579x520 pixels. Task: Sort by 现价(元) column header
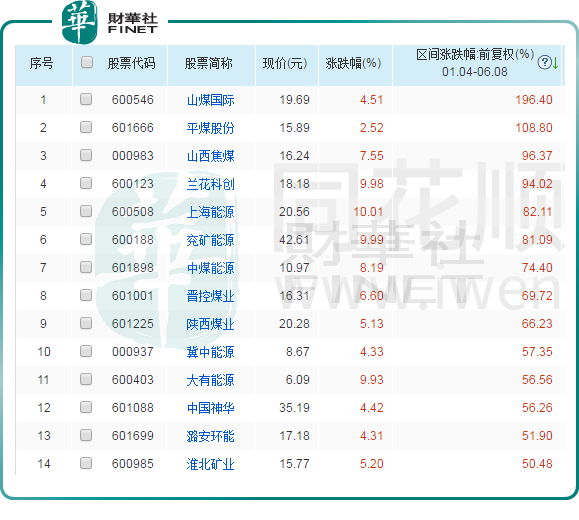pyautogui.click(x=285, y=63)
